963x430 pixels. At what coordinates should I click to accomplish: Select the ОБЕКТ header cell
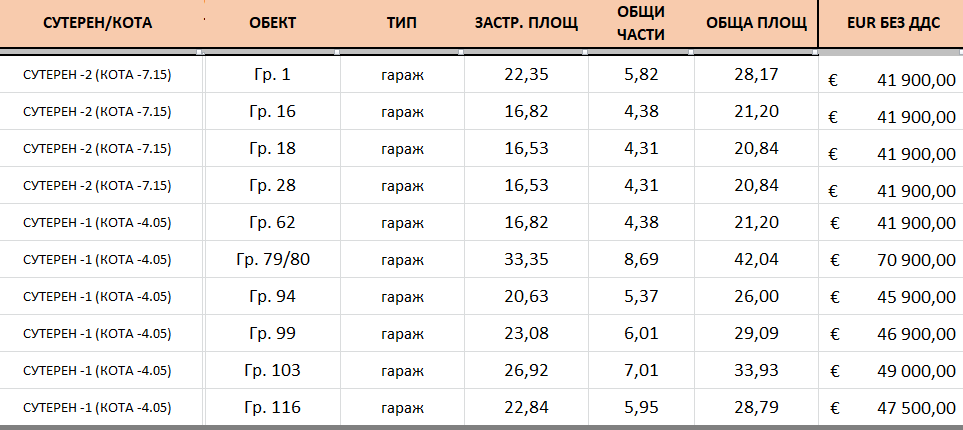272,23
